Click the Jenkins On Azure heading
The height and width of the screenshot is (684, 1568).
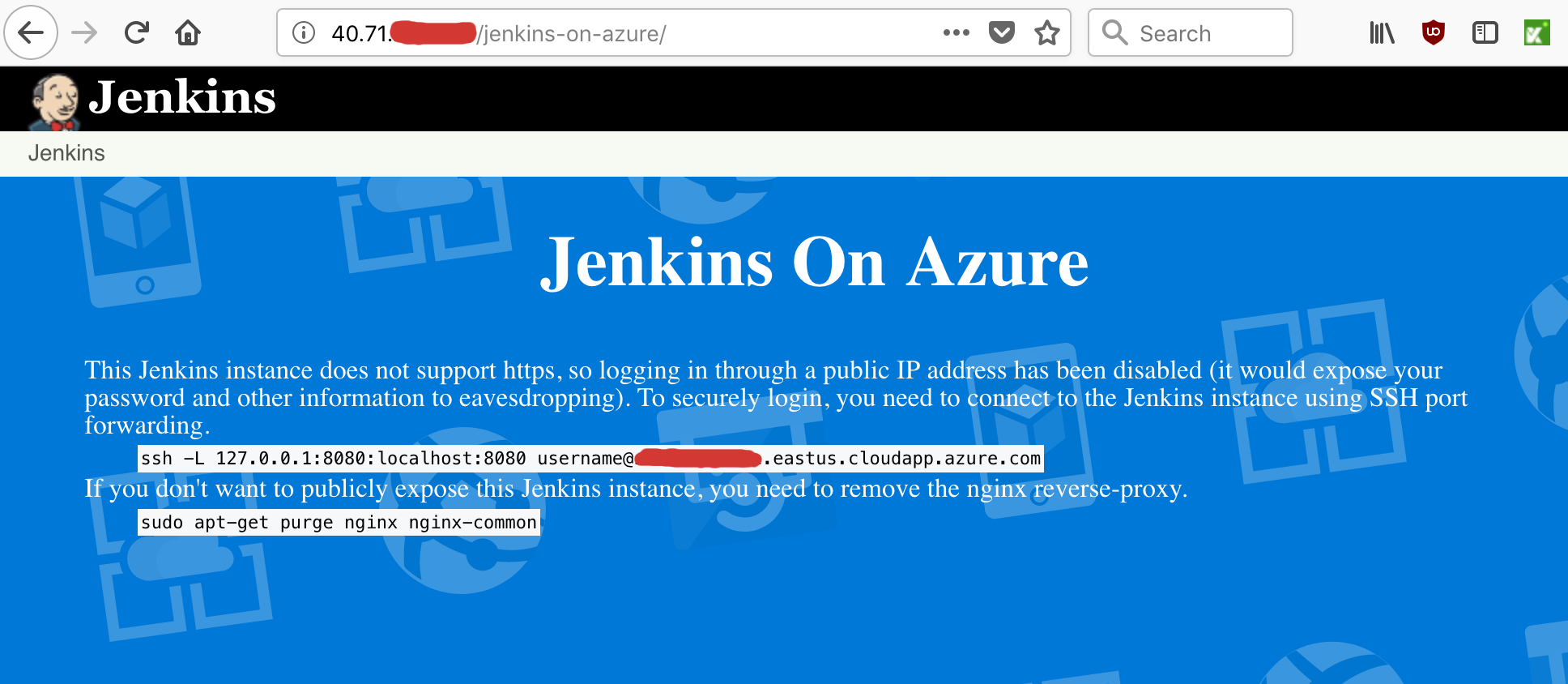(815, 263)
